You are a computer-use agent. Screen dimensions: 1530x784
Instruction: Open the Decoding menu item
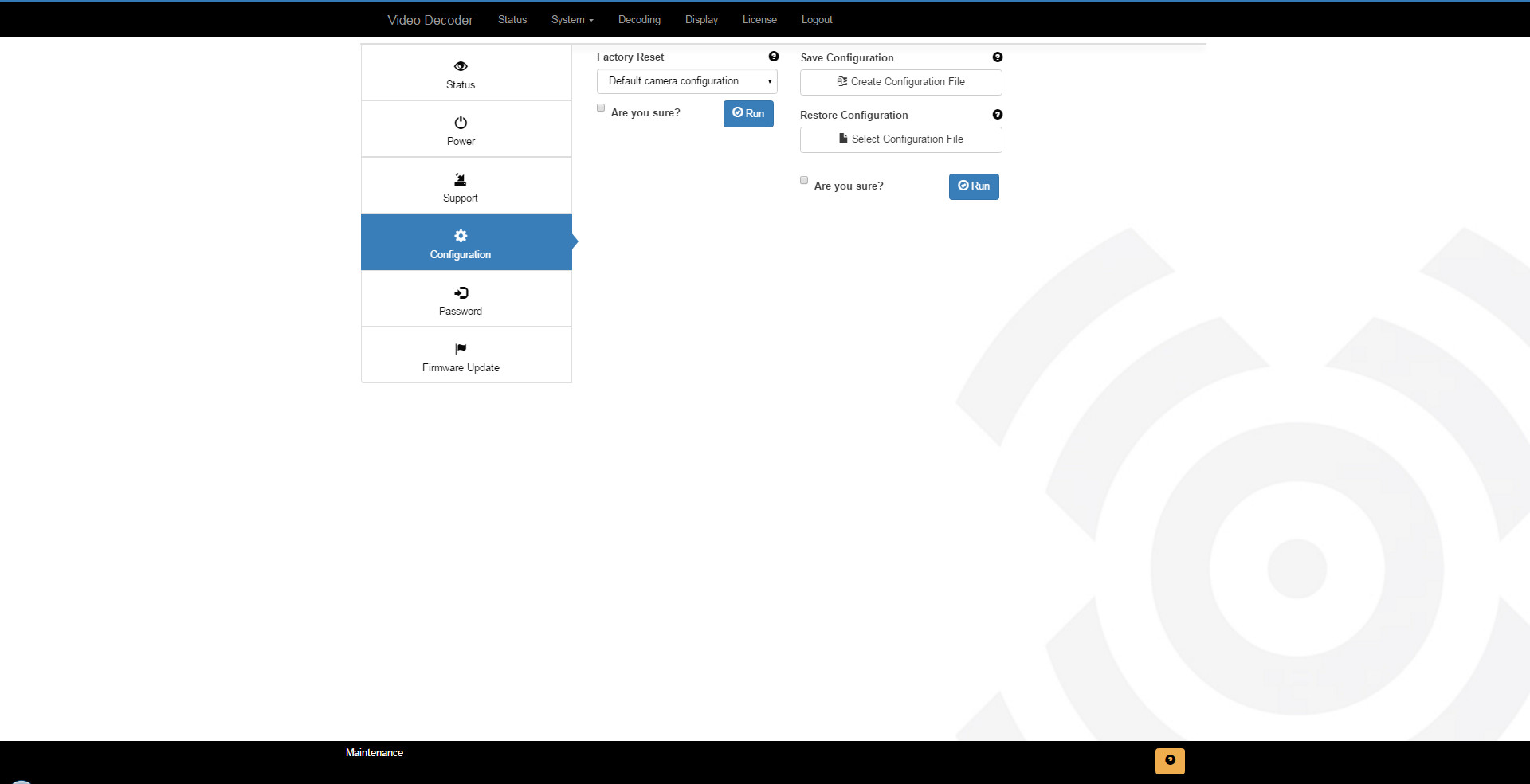pos(639,20)
